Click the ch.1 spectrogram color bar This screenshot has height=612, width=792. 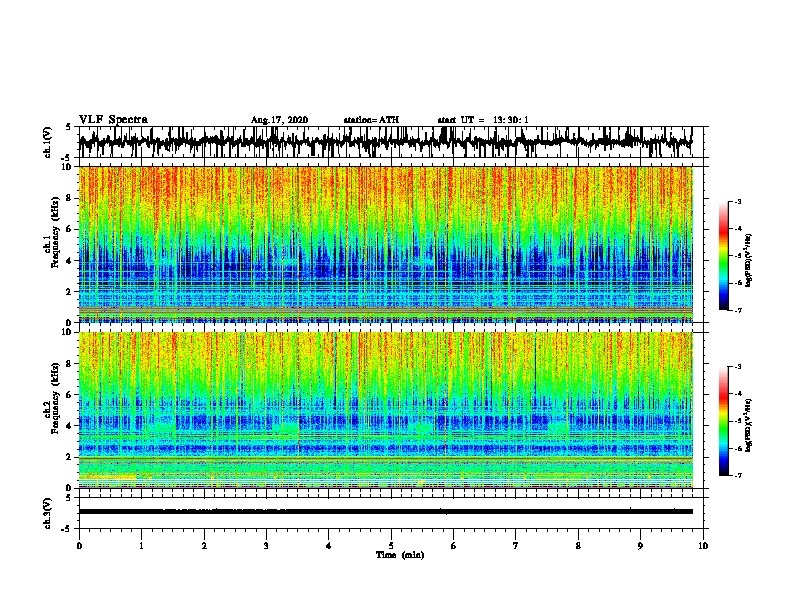pos(723,256)
